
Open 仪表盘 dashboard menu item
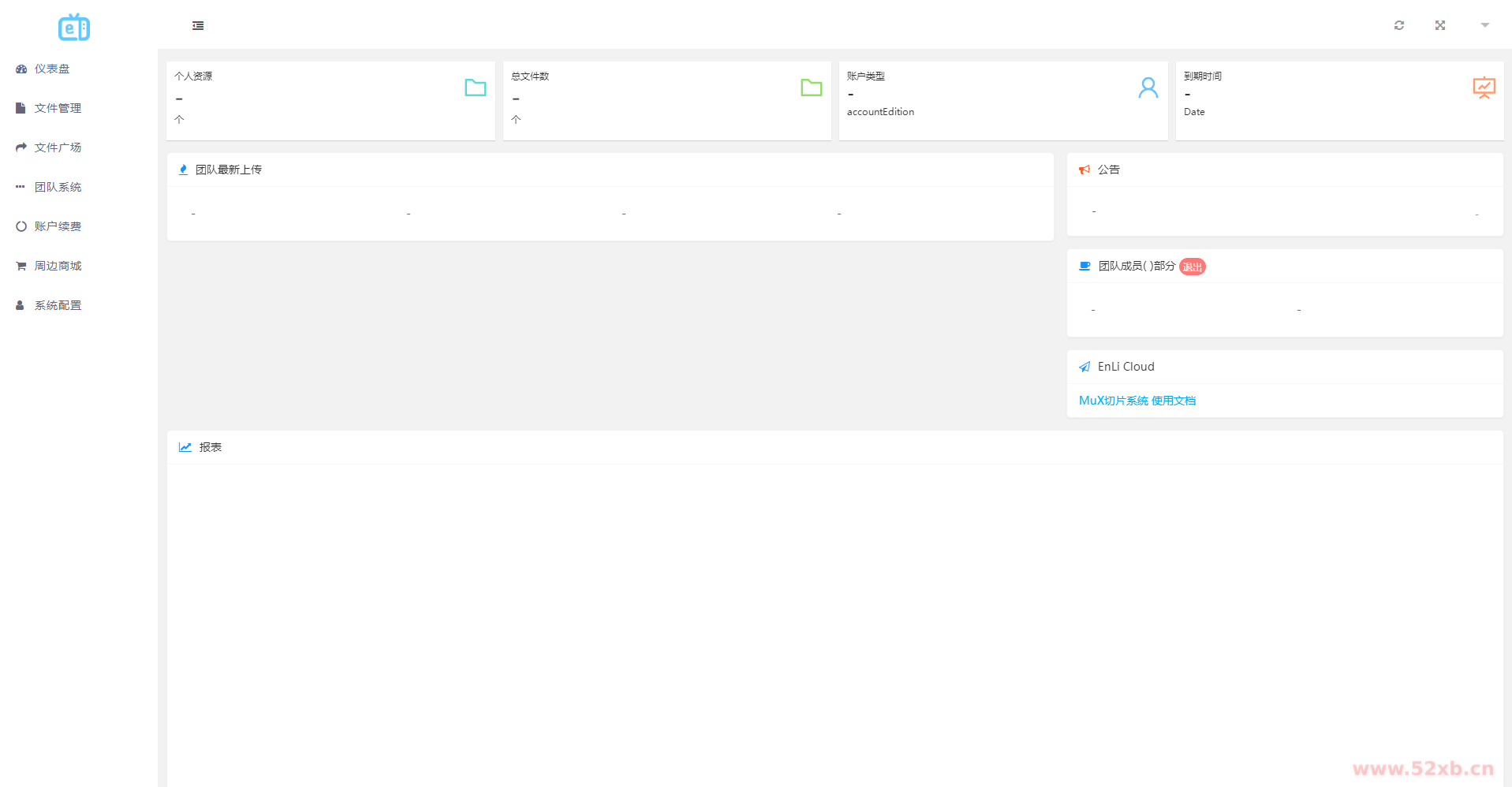(52, 69)
